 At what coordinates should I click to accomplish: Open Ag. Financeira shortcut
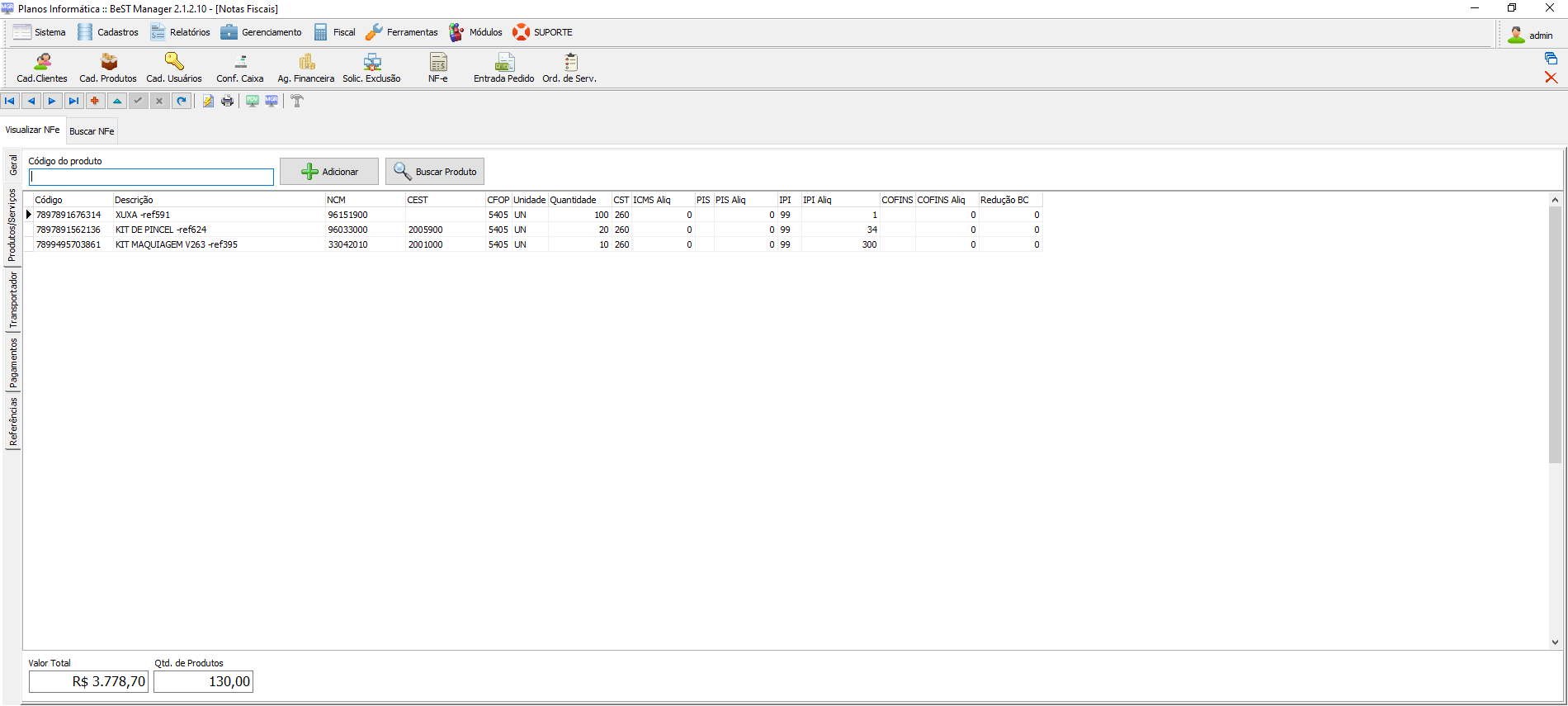point(306,68)
